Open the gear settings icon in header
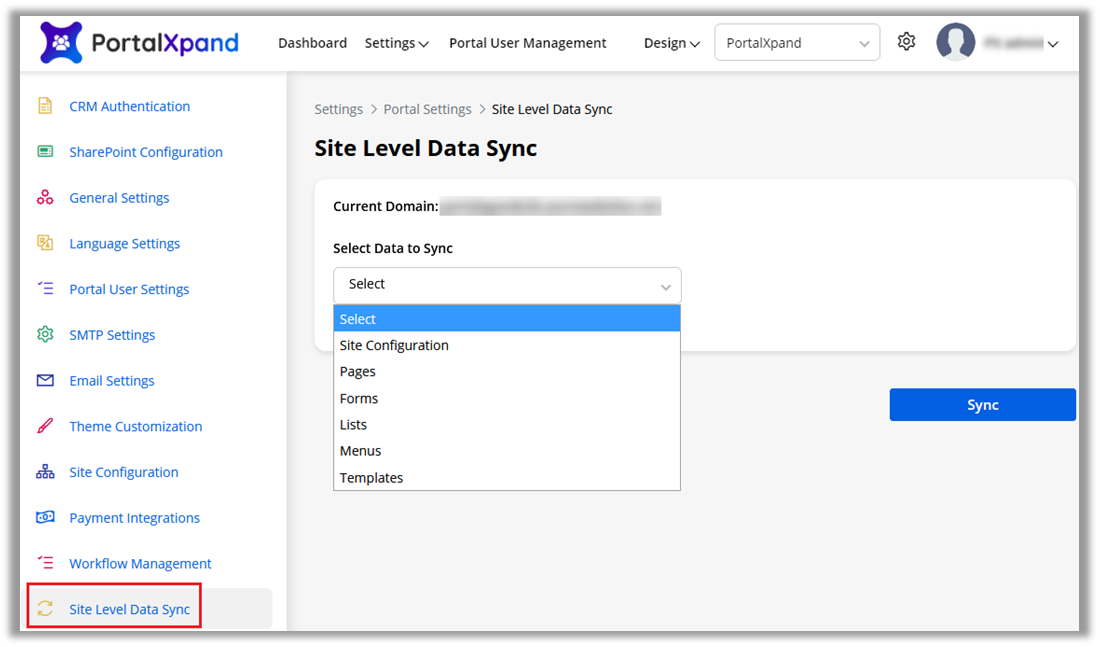This screenshot has height=647, width=1100. tap(906, 42)
